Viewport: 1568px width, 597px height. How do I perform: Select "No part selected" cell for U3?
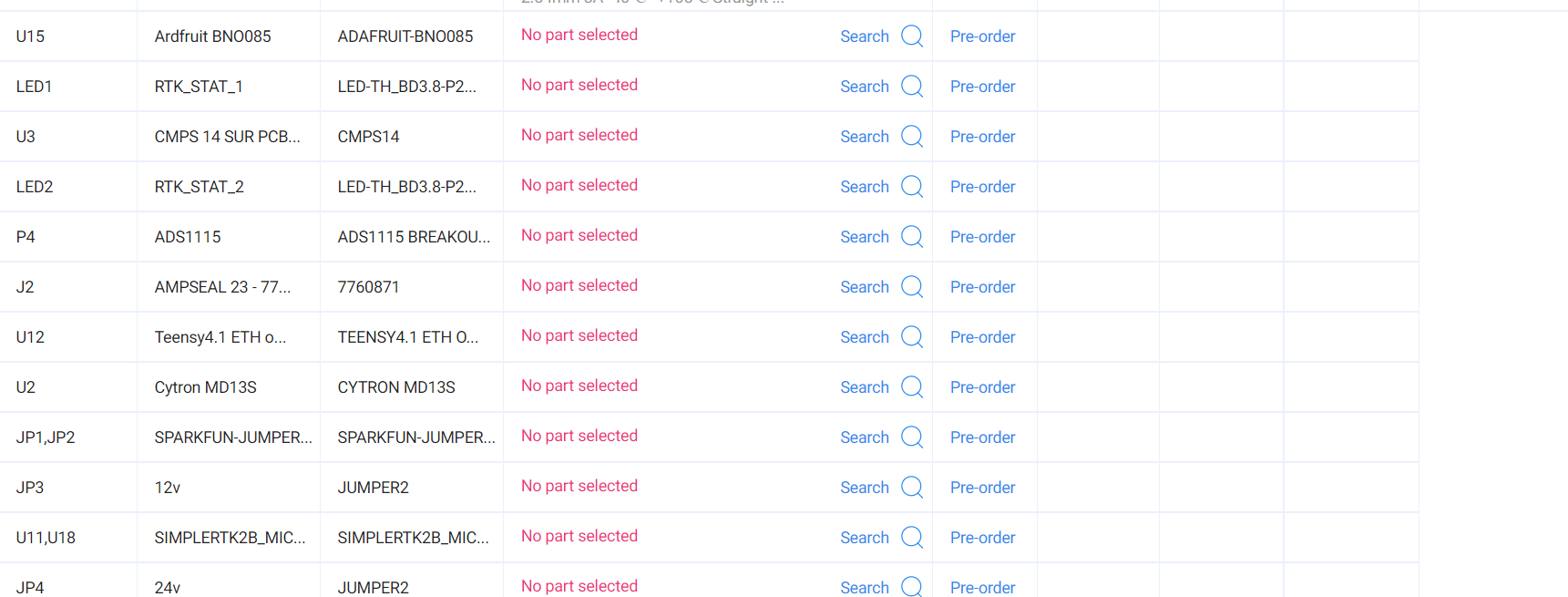[x=579, y=135]
